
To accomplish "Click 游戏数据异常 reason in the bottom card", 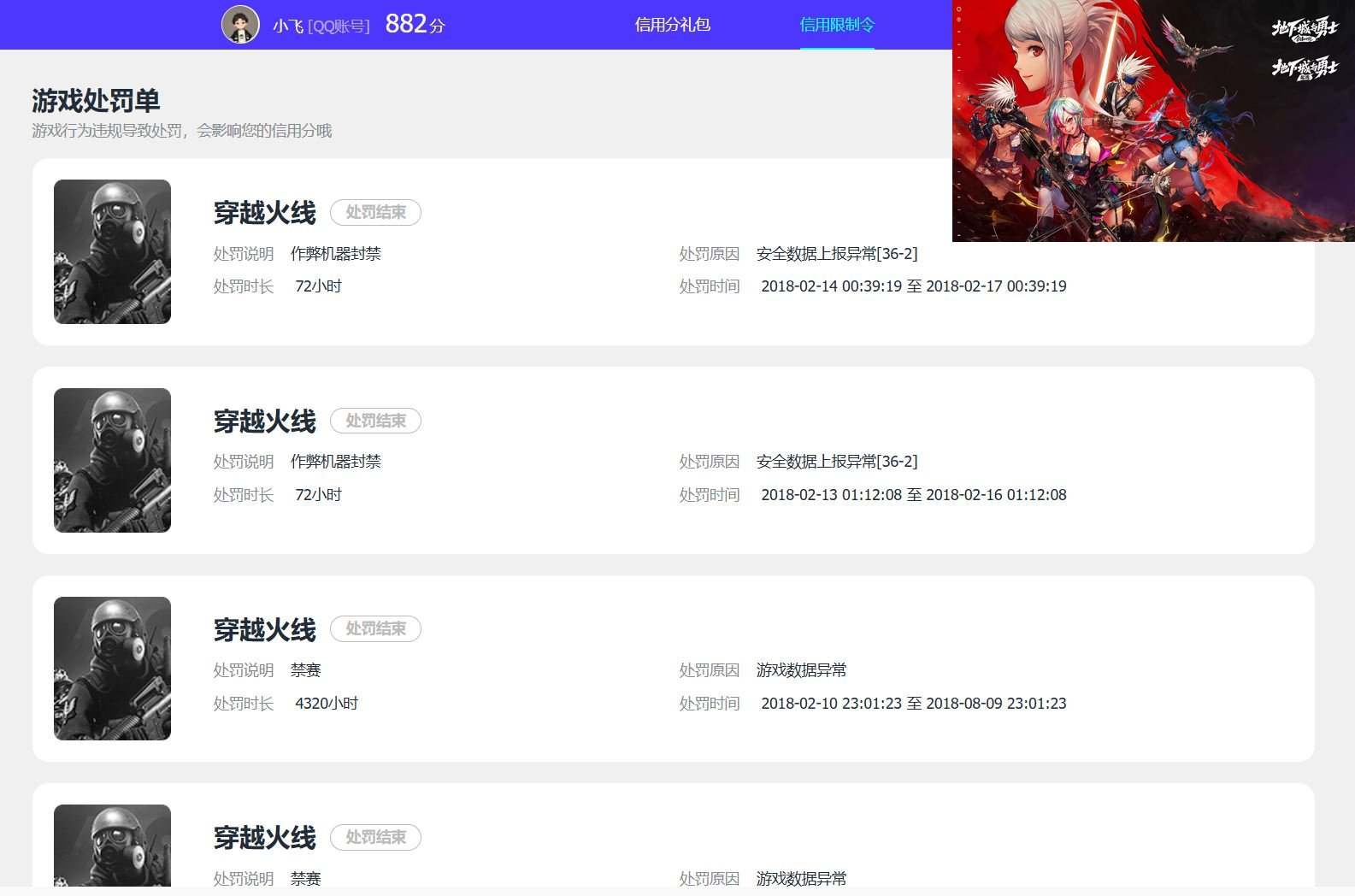I will tap(801, 878).
